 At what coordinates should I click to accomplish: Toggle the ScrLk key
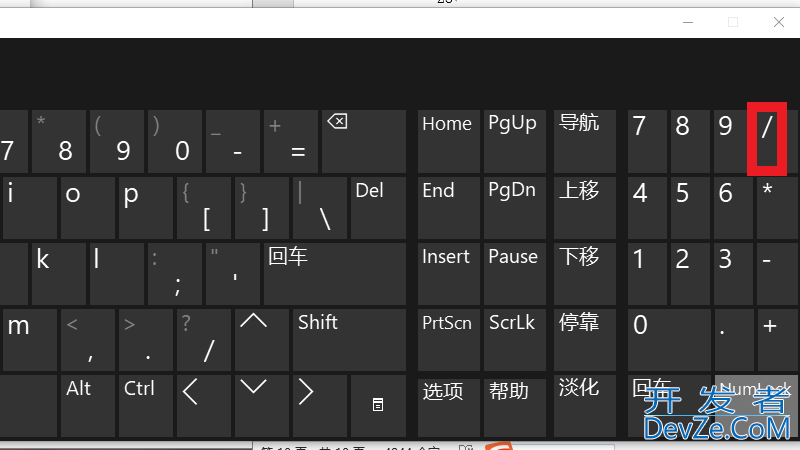[515, 339]
